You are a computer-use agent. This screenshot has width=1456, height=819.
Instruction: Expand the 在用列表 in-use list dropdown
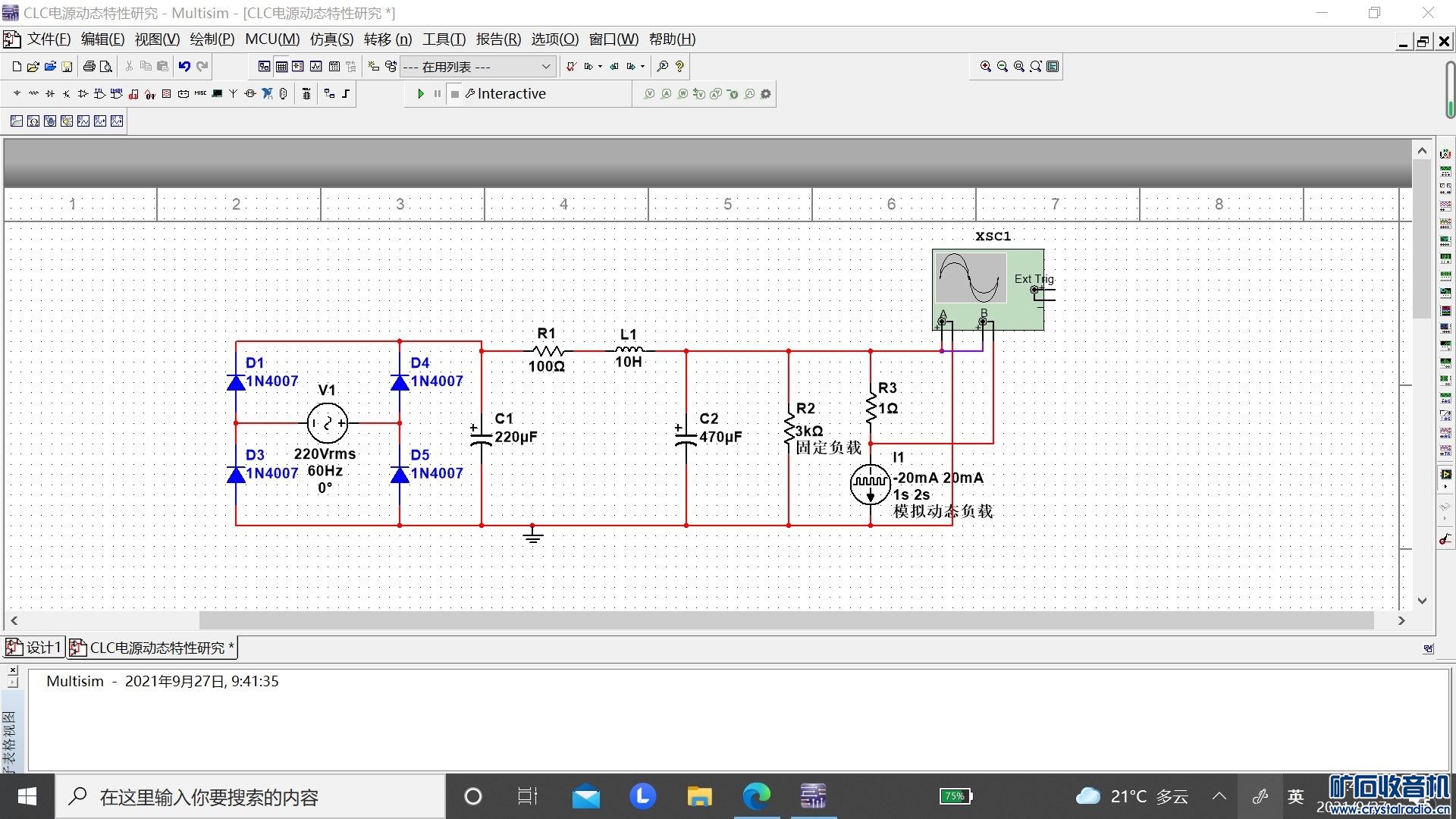point(545,67)
